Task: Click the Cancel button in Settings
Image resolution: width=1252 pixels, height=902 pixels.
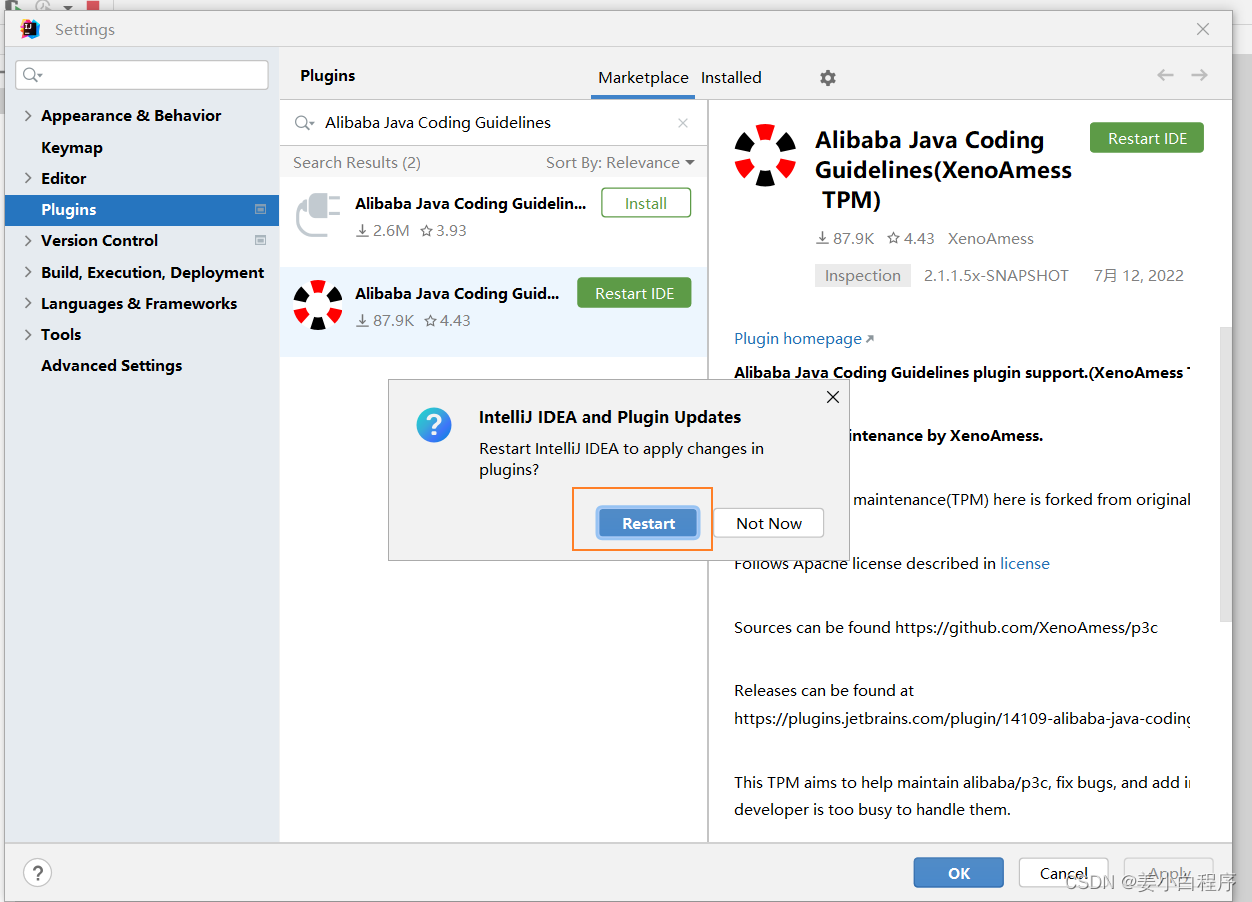Action: tap(1063, 872)
